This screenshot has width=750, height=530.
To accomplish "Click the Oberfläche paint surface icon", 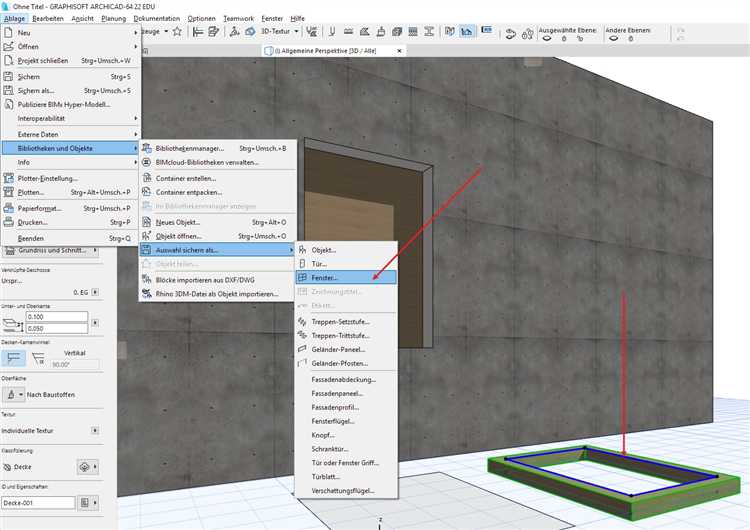I will 13,394.
